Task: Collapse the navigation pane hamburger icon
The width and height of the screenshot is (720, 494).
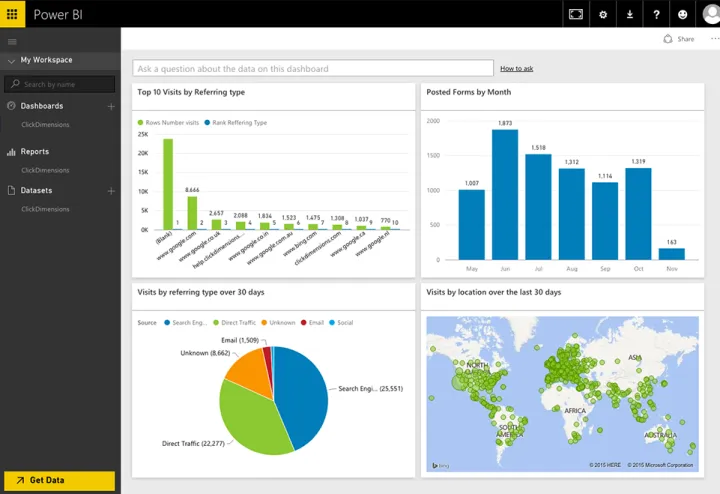Action: pos(12,41)
